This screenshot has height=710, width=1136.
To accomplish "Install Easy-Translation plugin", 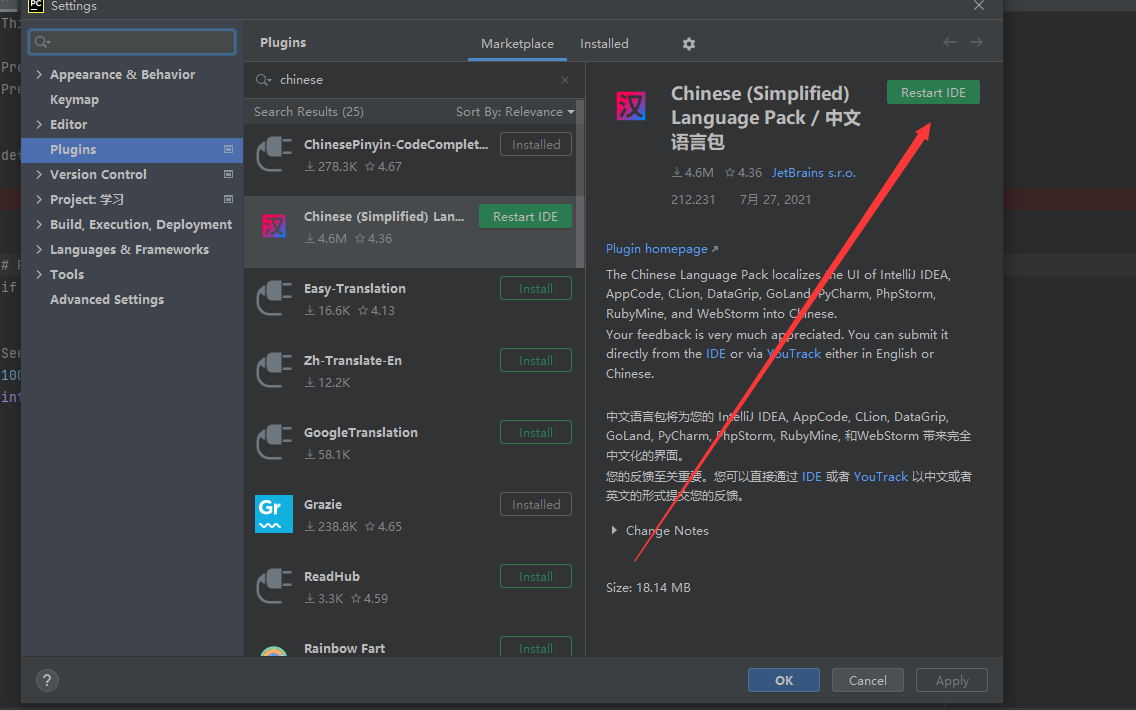I will pos(535,288).
